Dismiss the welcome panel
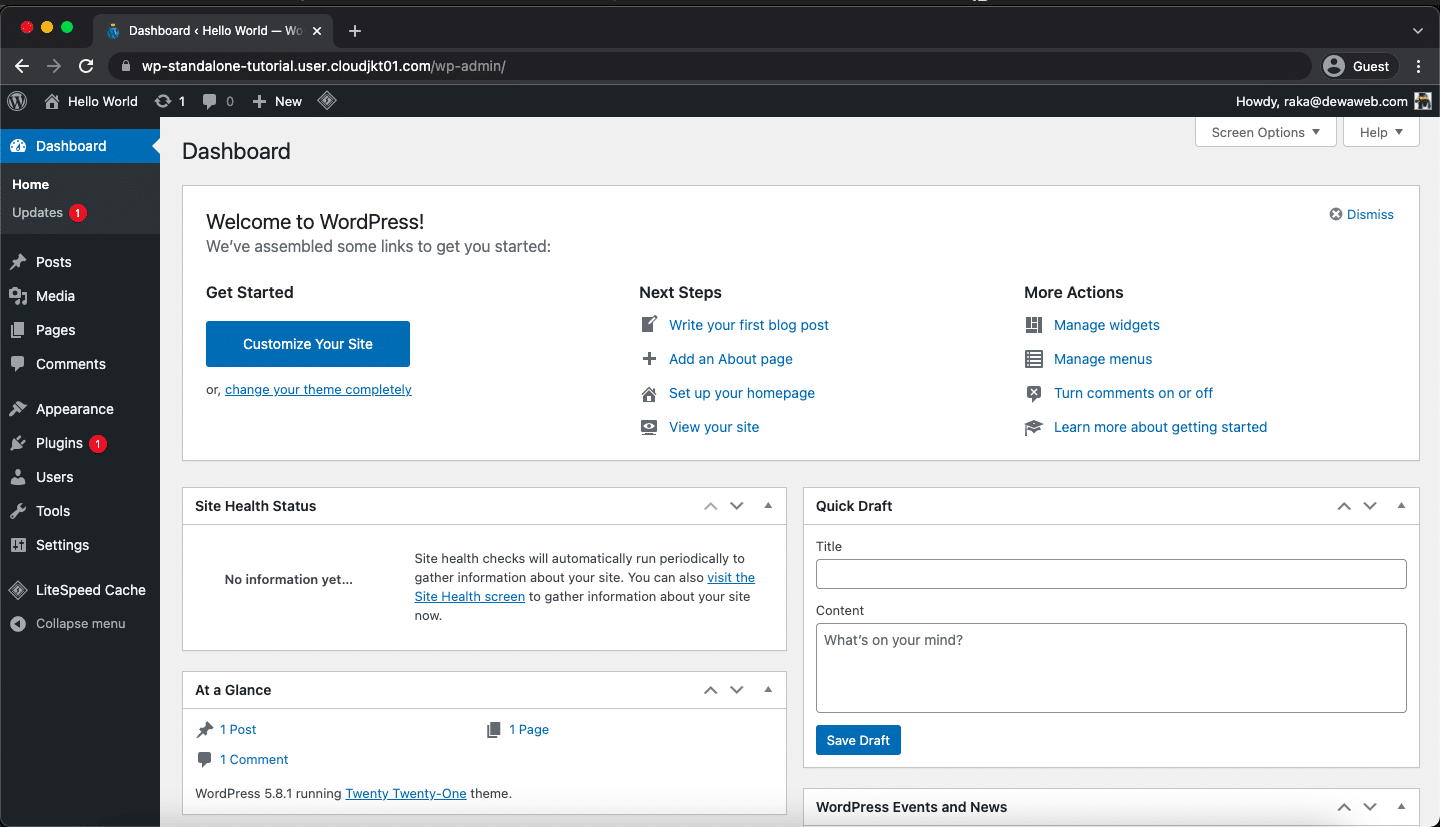The height and width of the screenshot is (827, 1440). [1361, 214]
